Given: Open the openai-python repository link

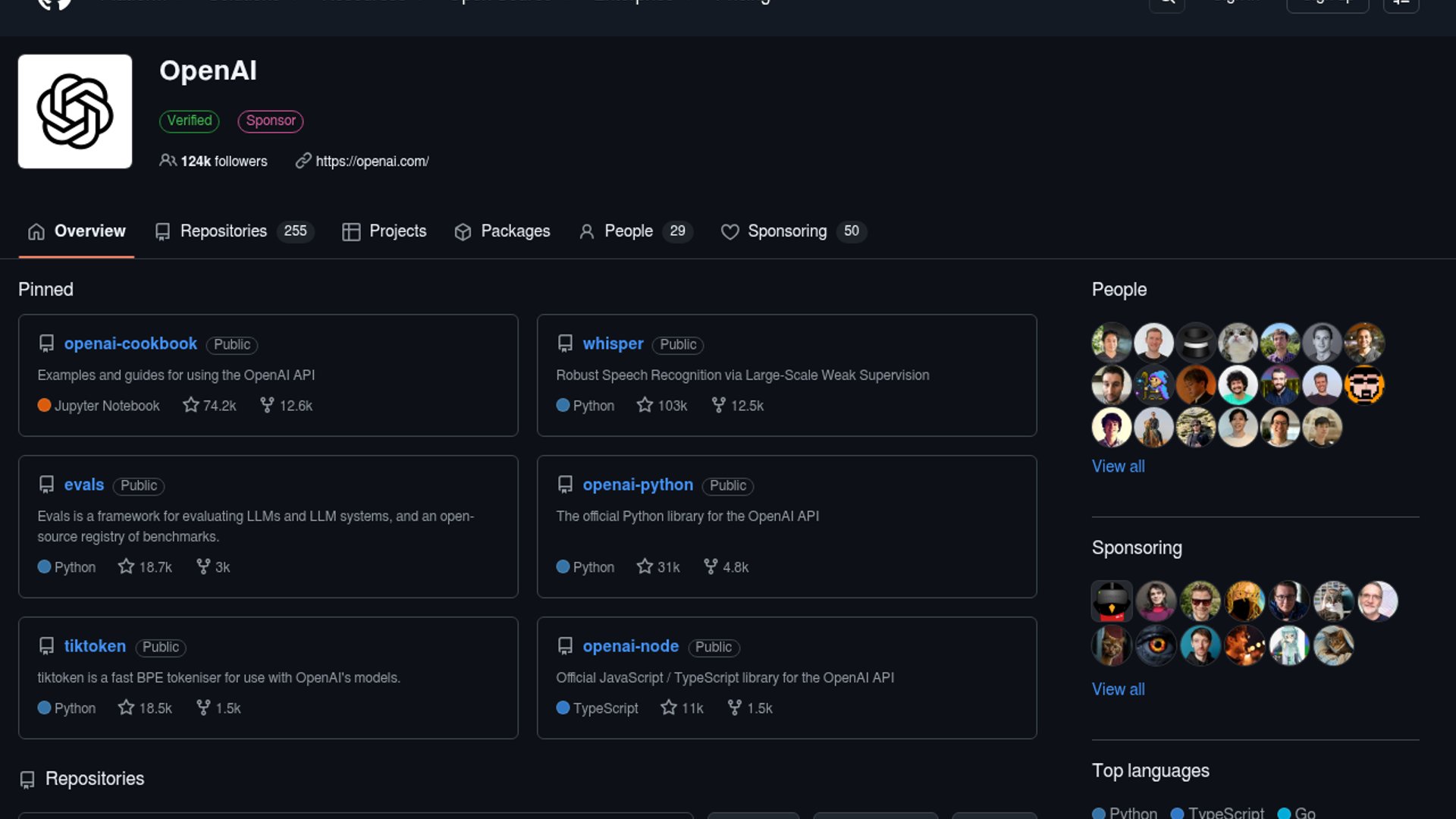Looking at the screenshot, I should click(638, 485).
